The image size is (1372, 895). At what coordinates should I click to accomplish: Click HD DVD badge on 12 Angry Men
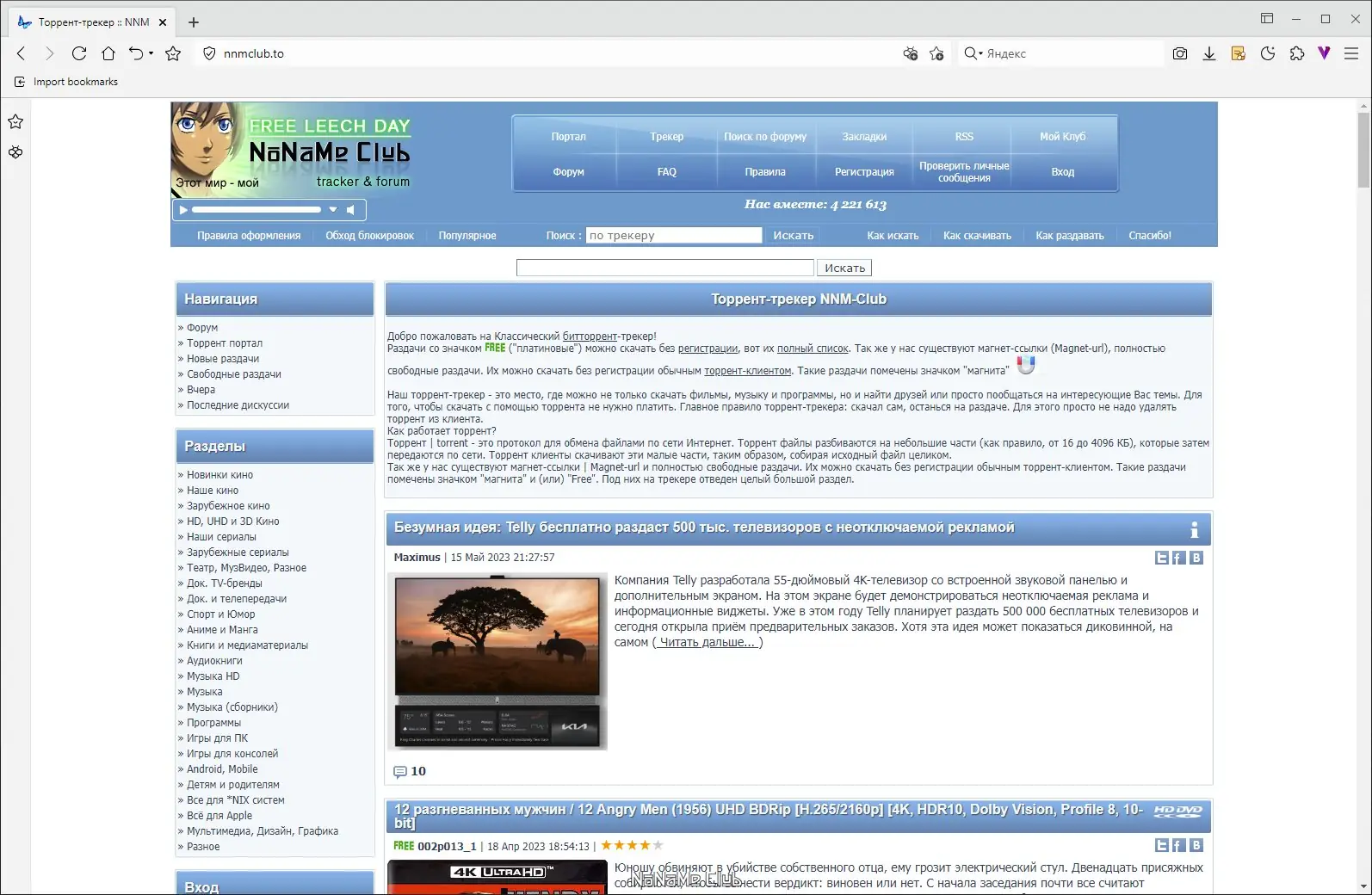point(1177,811)
